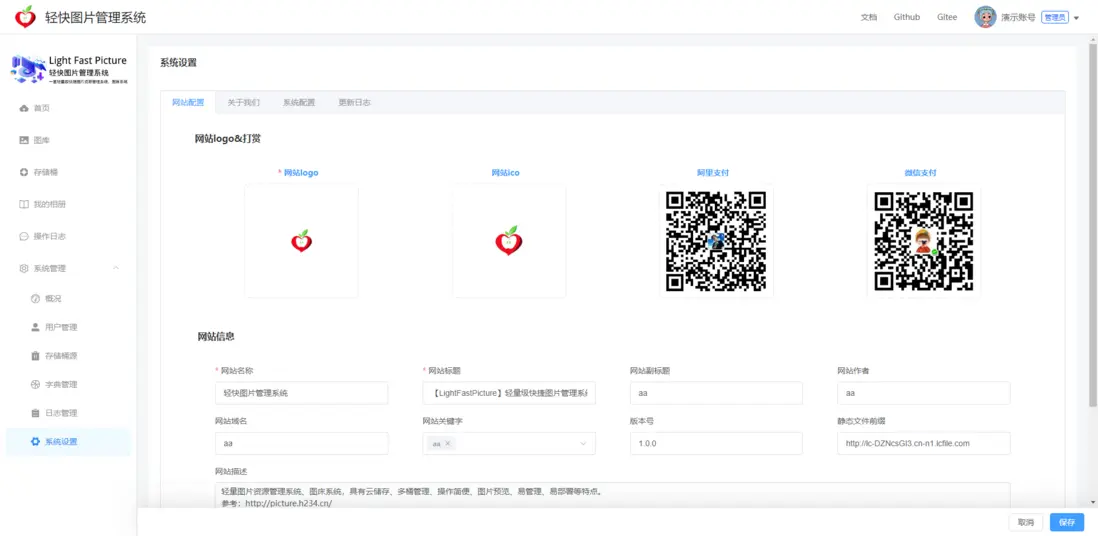Focus the 版本号 input field

click(x=716, y=444)
